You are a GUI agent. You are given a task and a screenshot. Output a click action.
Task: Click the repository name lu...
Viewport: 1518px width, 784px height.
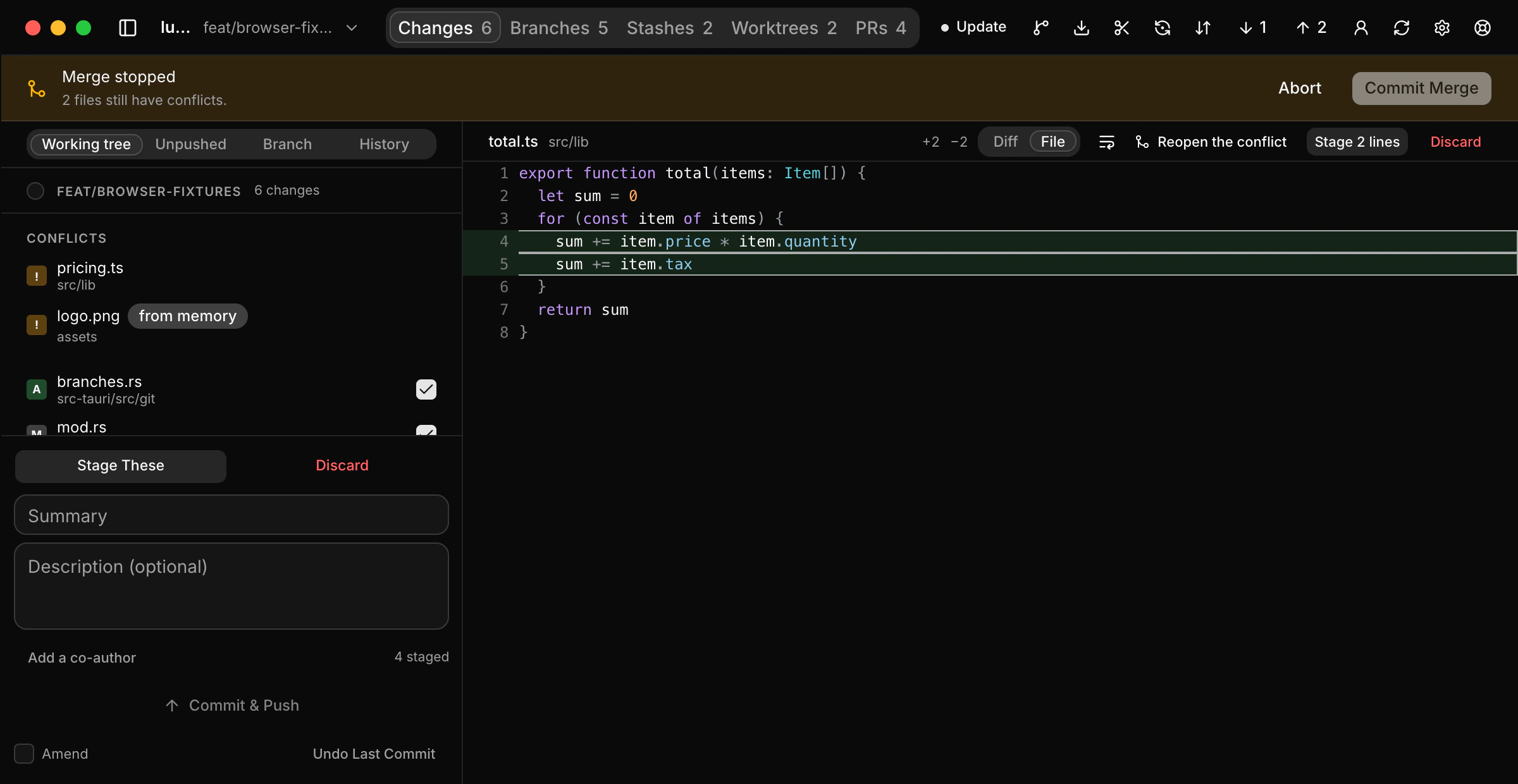[175, 28]
